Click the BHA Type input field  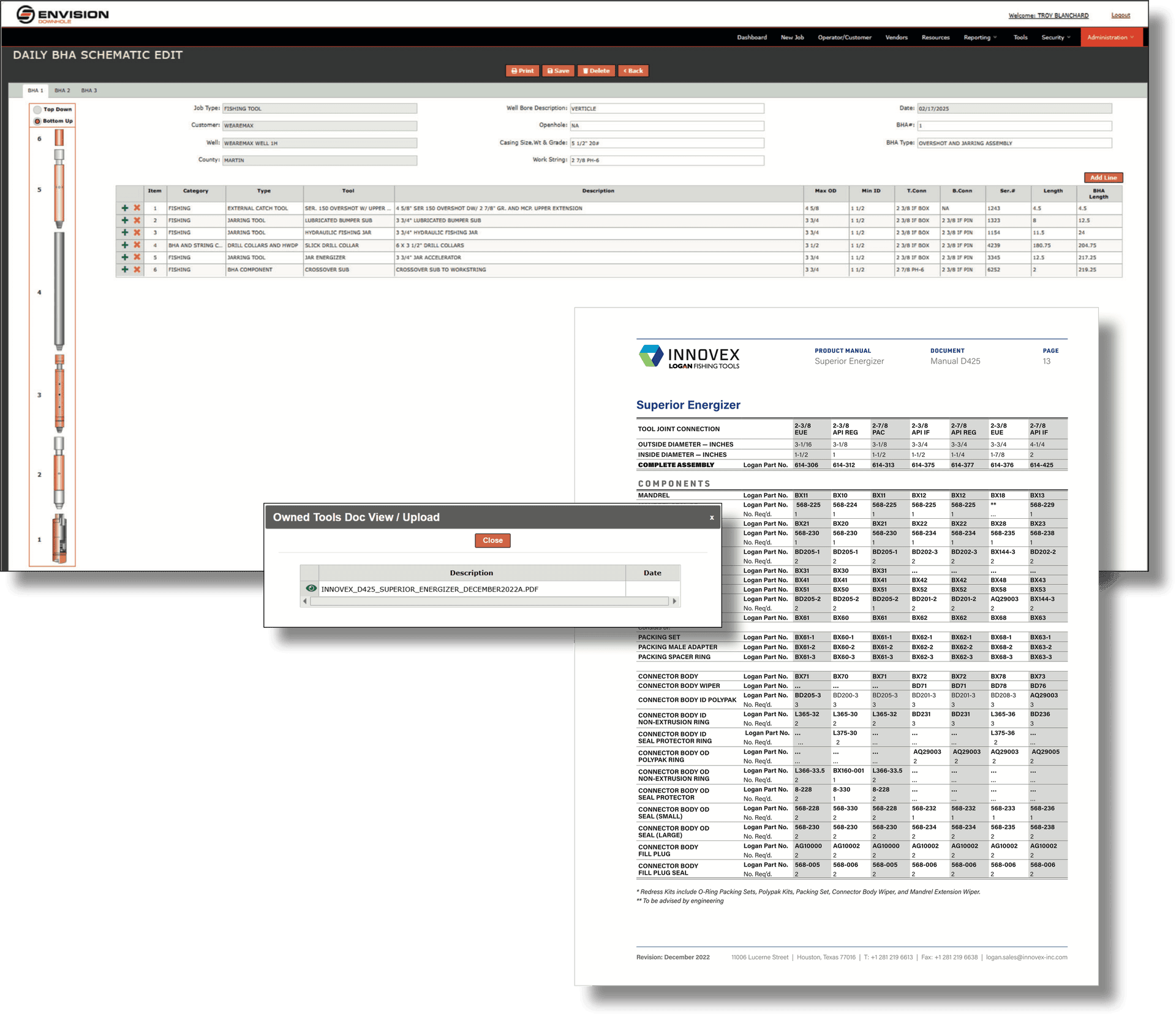[1014, 143]
